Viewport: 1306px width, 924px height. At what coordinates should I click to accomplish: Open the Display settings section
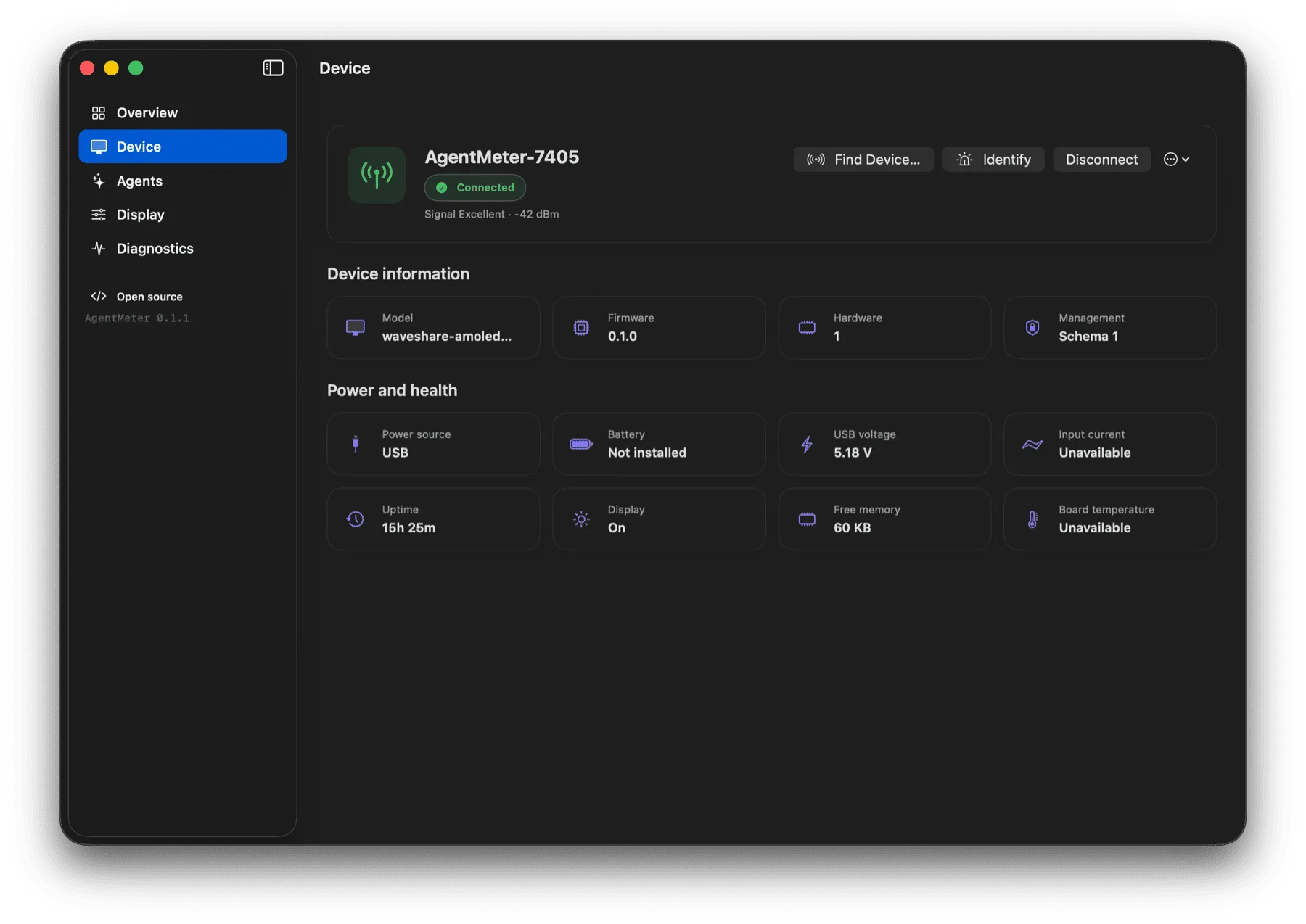[183, 215]
